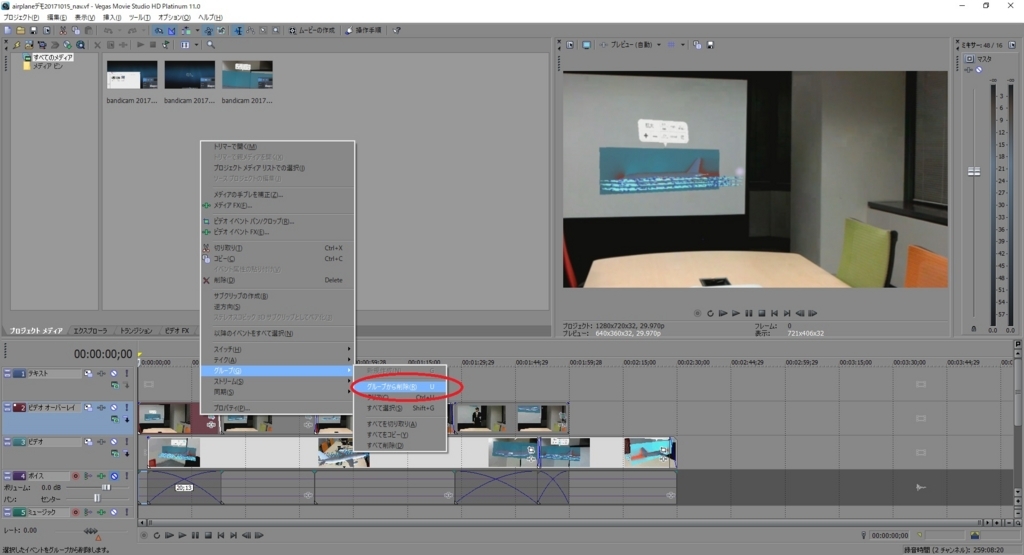Open preview quality プレビュー(自動) dropdown
The width and height of the screenshot is (1024, 555).
tap(658, 45)
